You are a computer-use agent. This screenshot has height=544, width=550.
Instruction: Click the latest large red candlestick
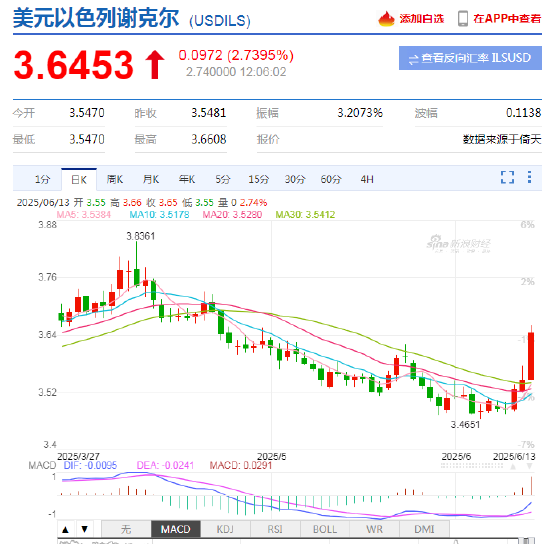531,356
